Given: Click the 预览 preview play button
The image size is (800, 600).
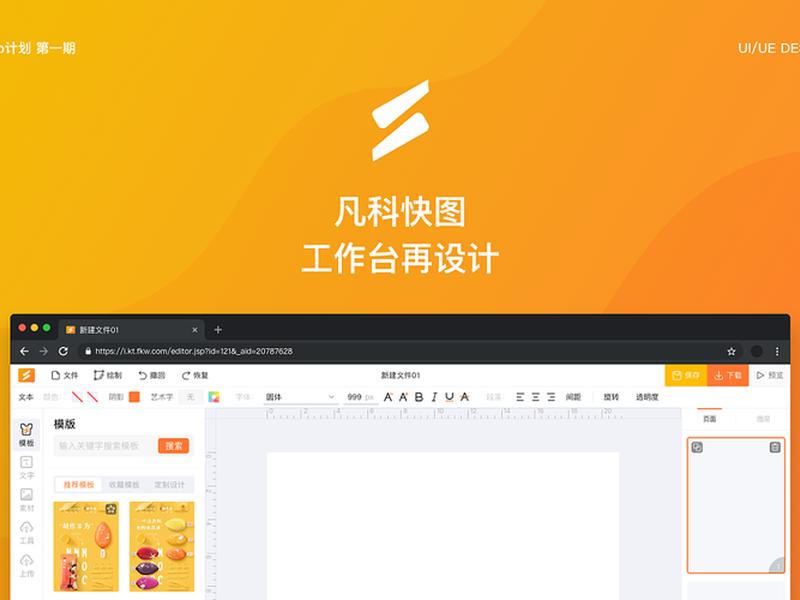Looking at the screenshot, I should pos(769,375).
